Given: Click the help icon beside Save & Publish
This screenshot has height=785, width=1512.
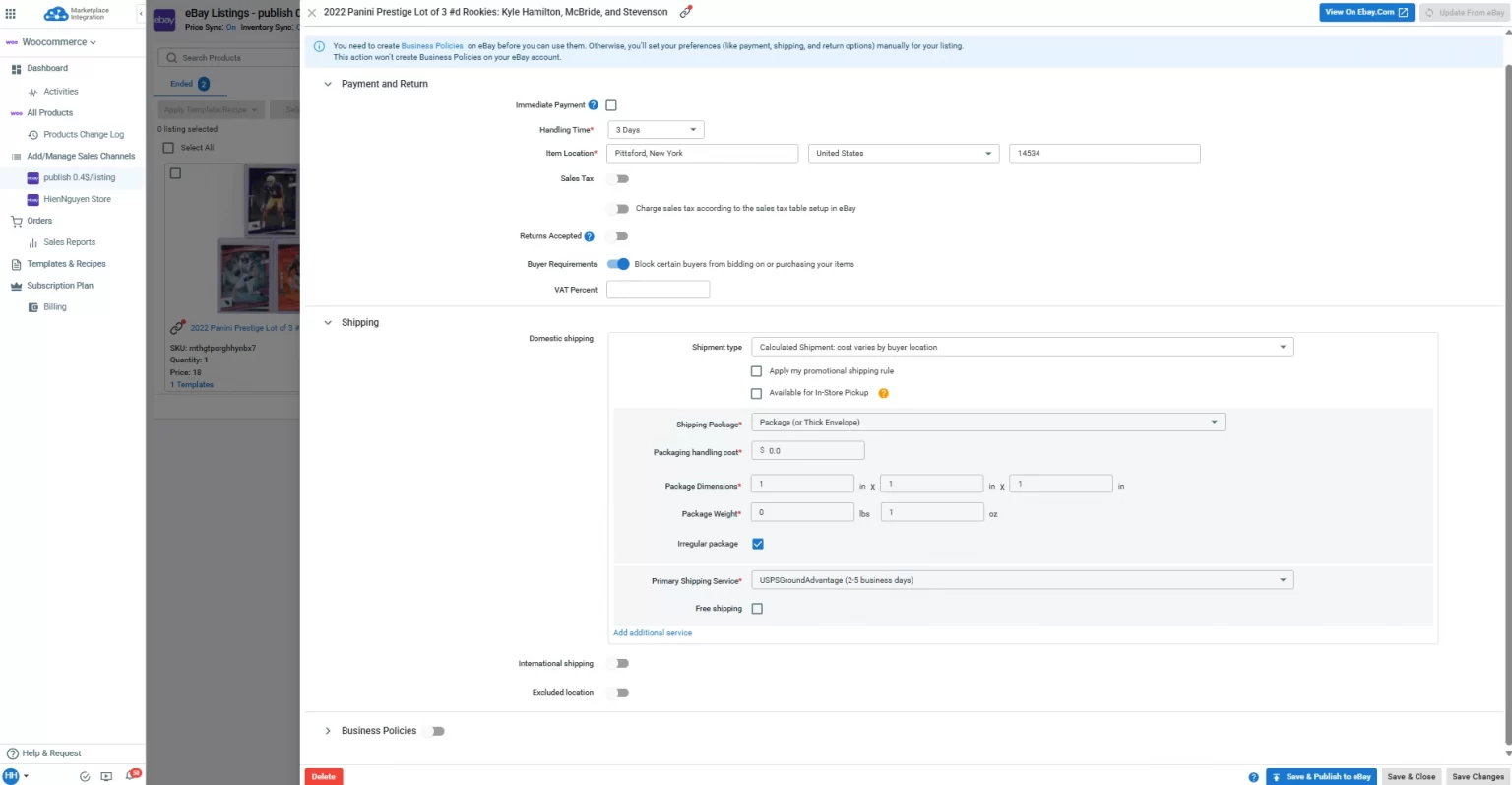Looking at the screenshot, I should point(1253,777).
